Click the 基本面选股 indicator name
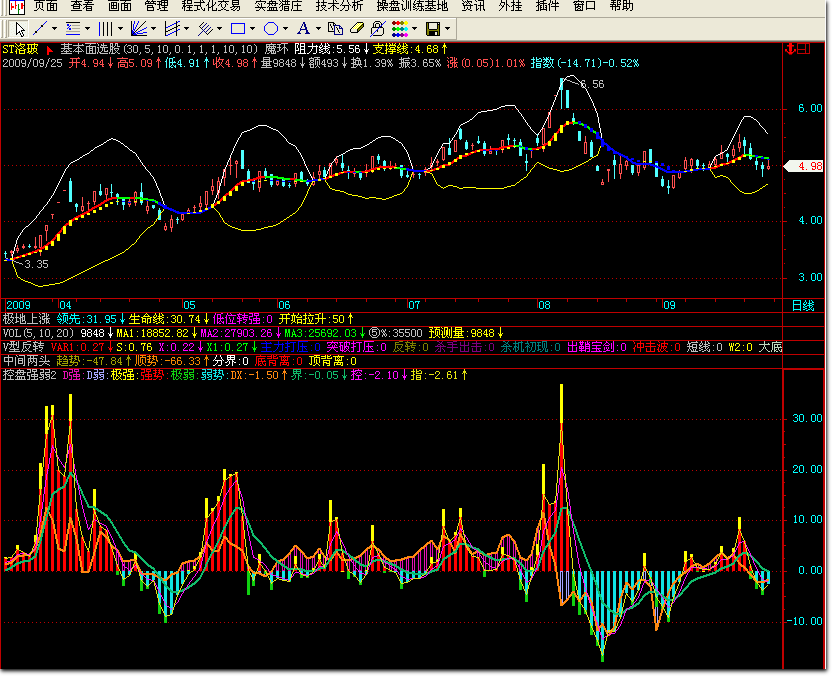 pyautogui.click(x=90, y=49)
